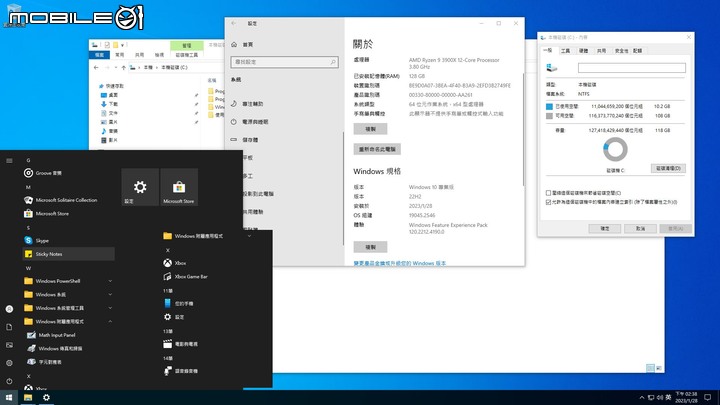Viewport: 720px width, 405px height.
Task: Select the Security tab in Properties
Action: pyautogui.click(x=621, y=51)
